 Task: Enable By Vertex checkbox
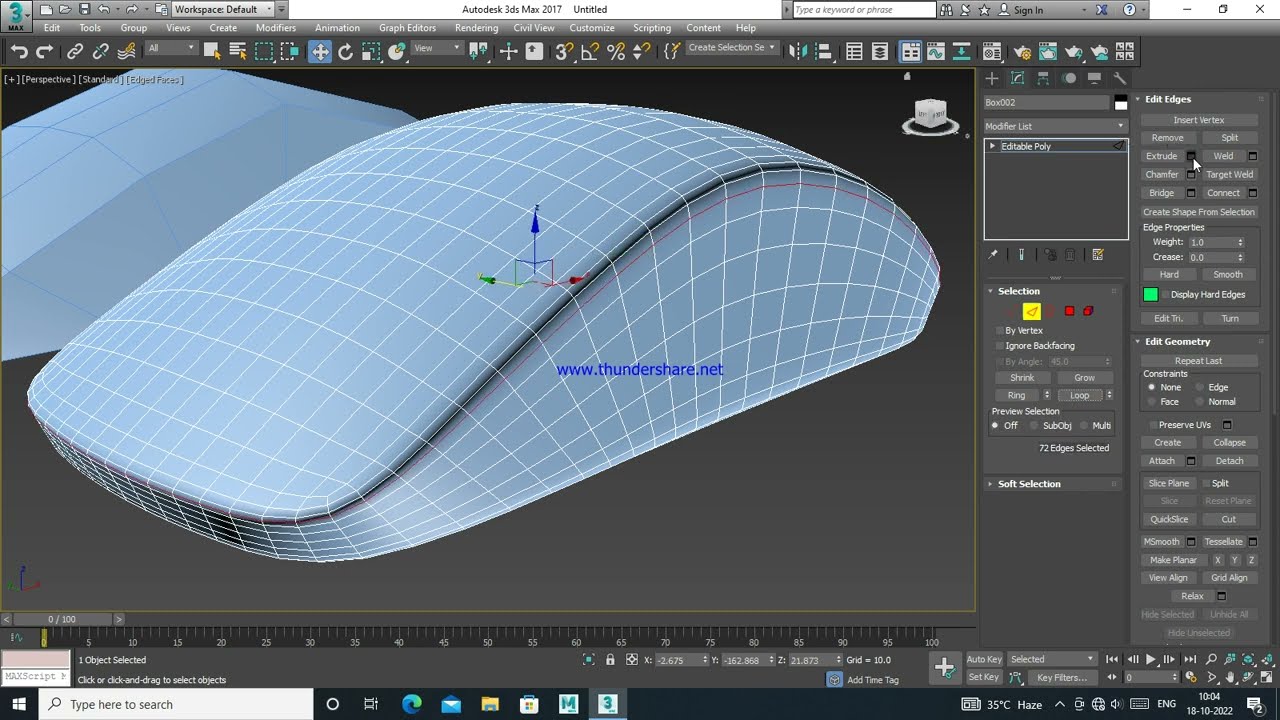(x=1000, y=330)
